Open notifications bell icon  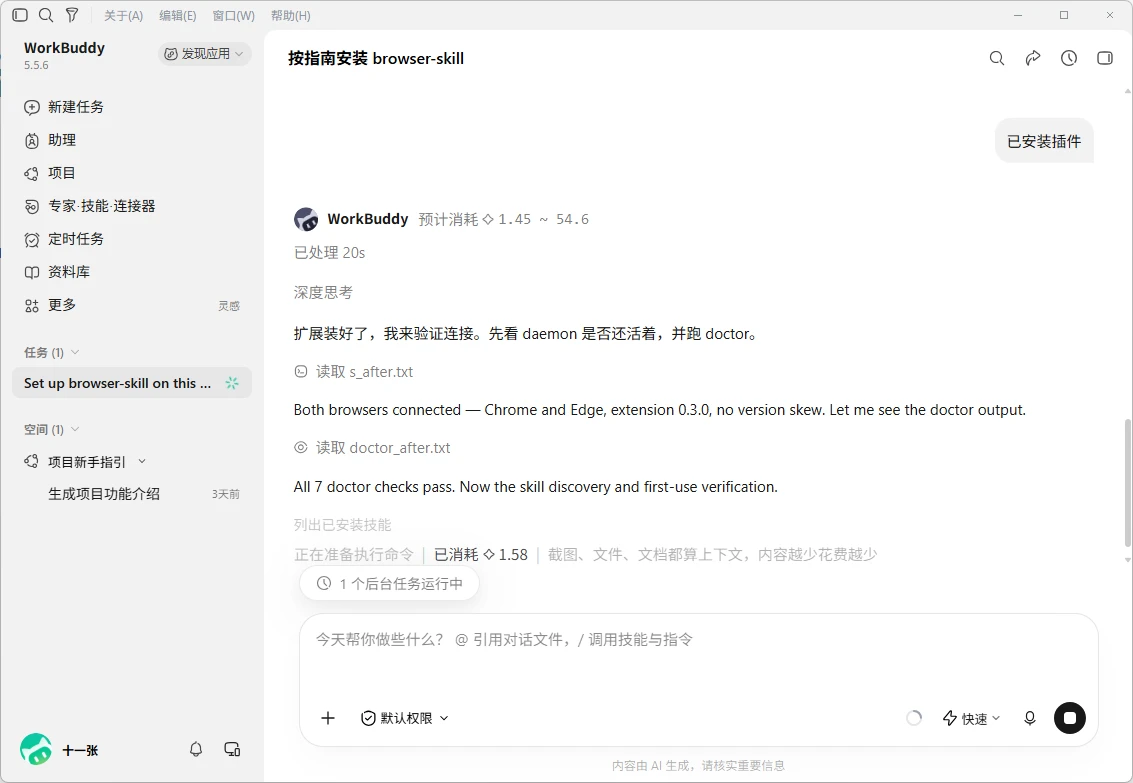click(x=196, y=750)
